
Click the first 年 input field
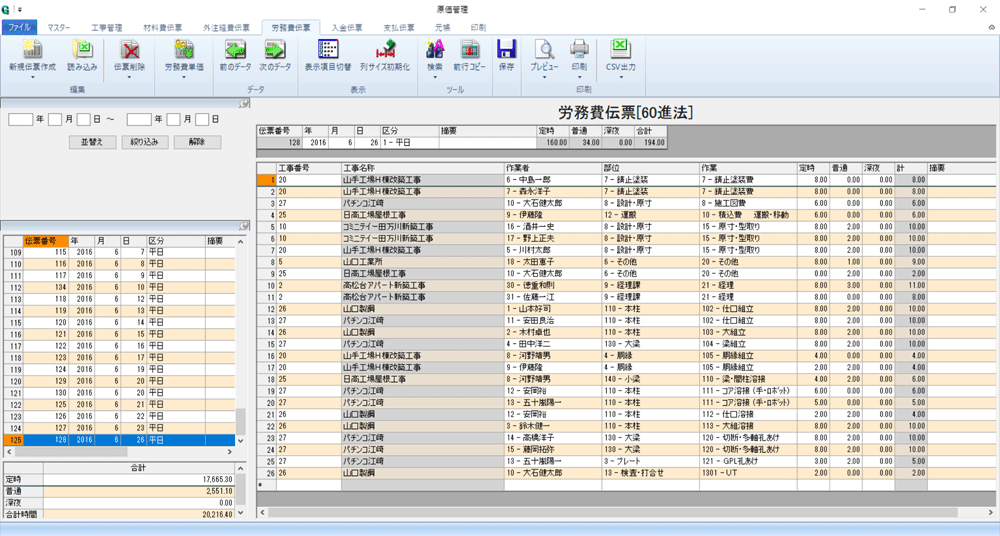click(20, 120)
